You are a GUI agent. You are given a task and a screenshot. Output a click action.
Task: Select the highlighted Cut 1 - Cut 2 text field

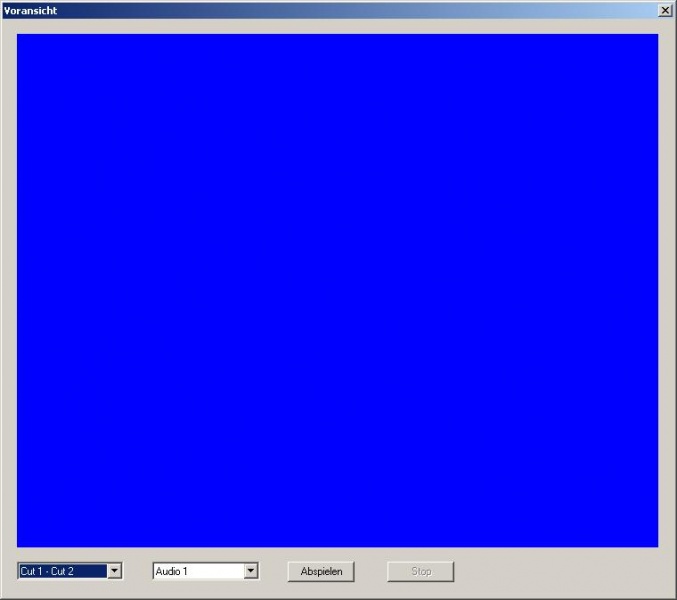point(61,571)
